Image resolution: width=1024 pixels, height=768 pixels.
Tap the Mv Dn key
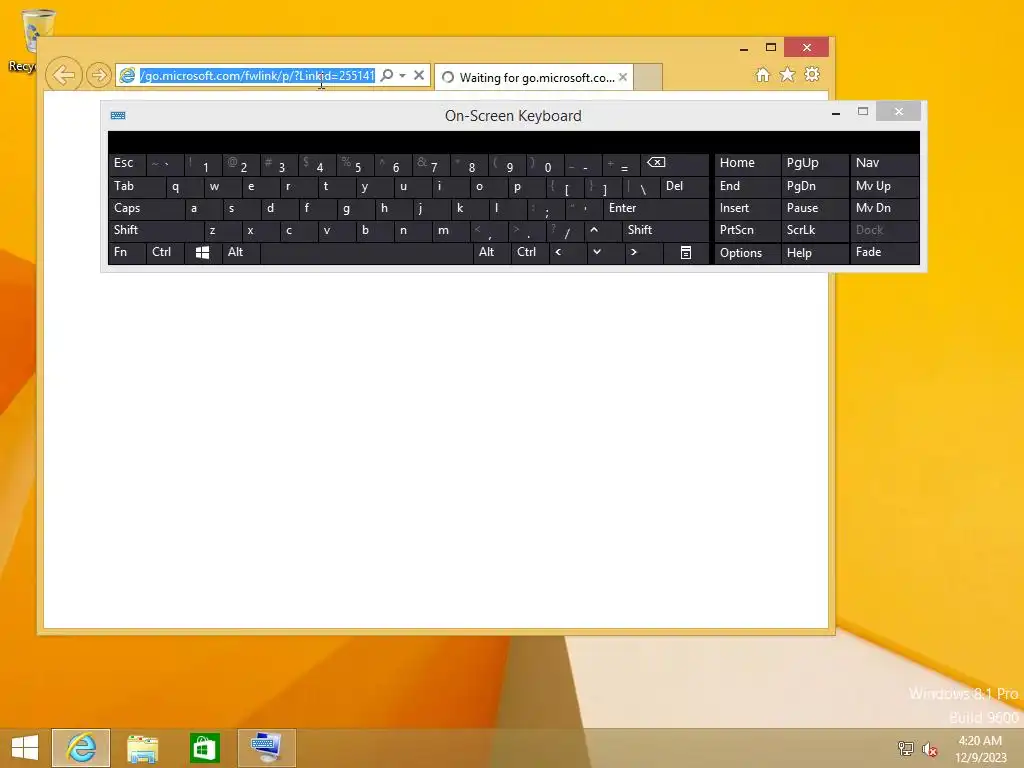point(884,208)
